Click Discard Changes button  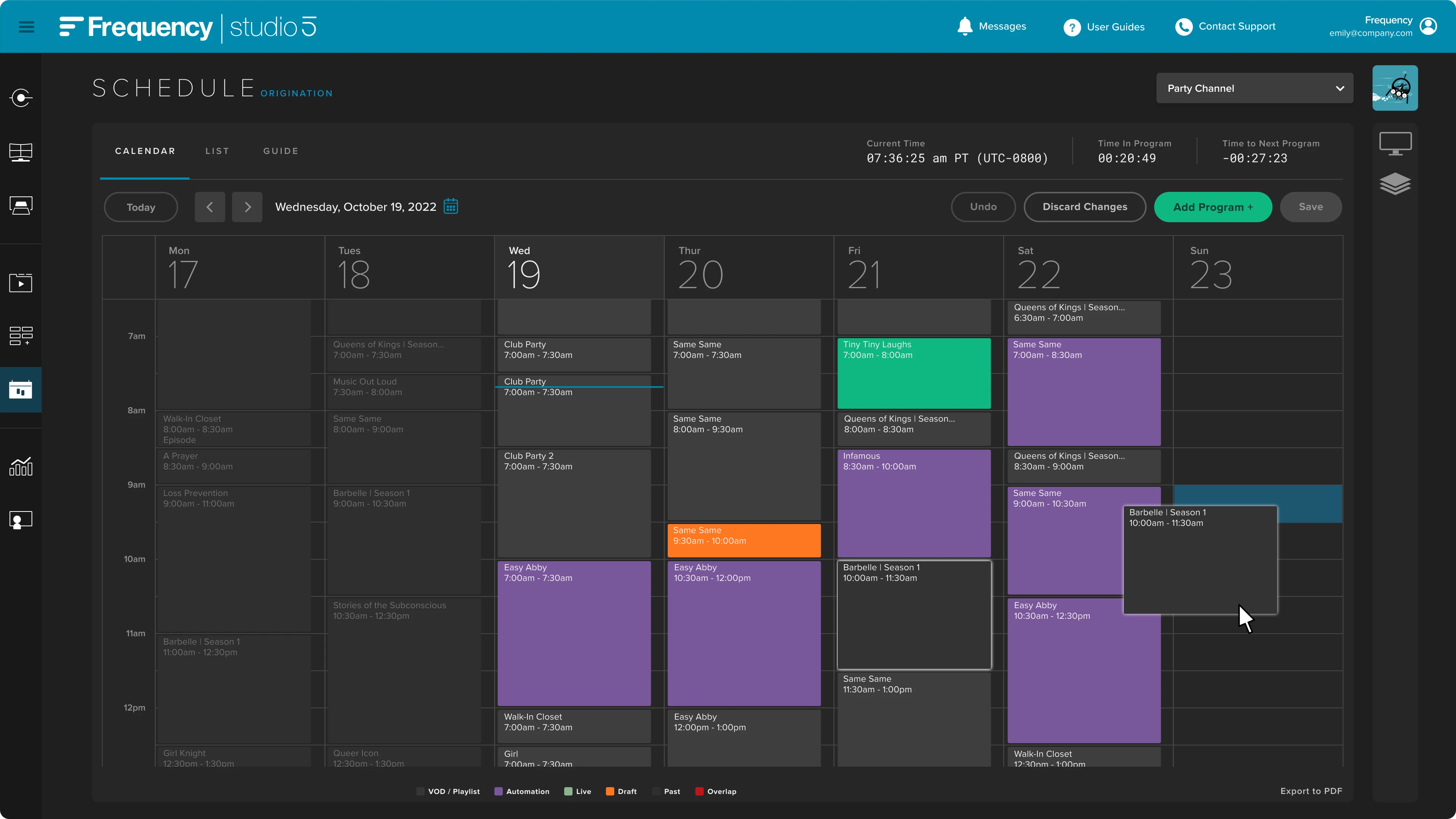coord(1084,207)
